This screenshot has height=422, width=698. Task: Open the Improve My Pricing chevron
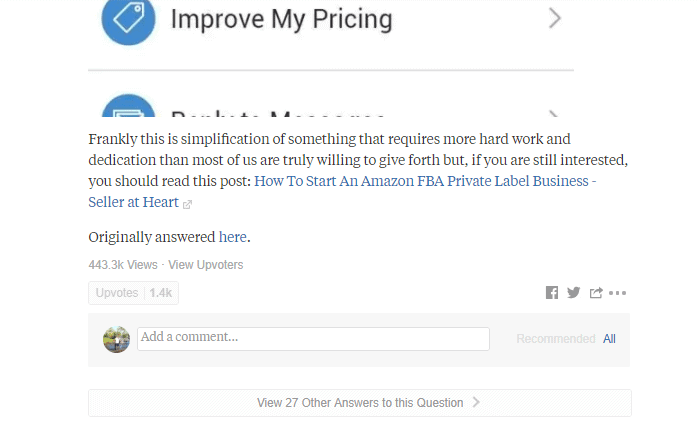point(554,18)
